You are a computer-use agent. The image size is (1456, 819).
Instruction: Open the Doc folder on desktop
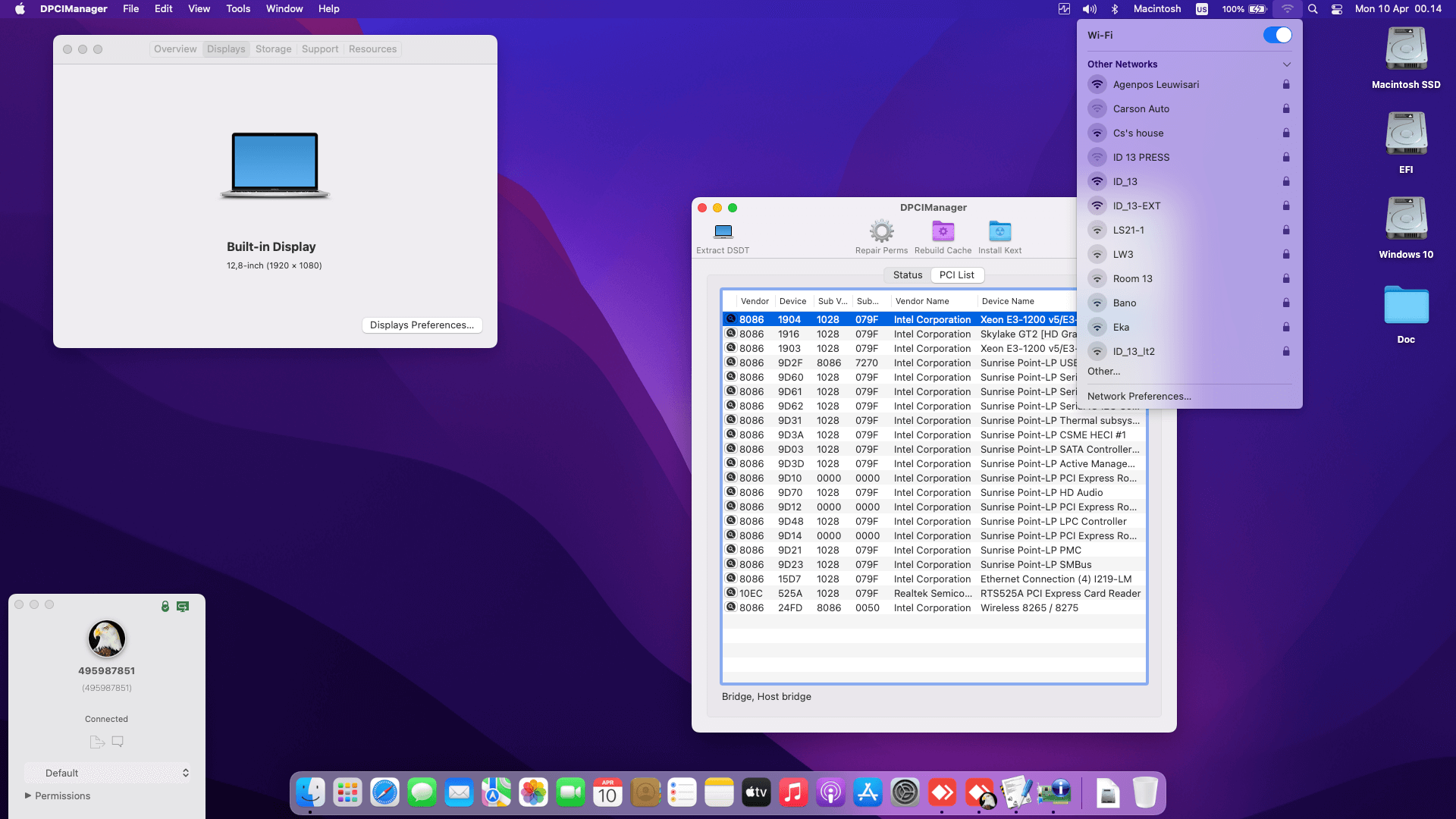1405,306
